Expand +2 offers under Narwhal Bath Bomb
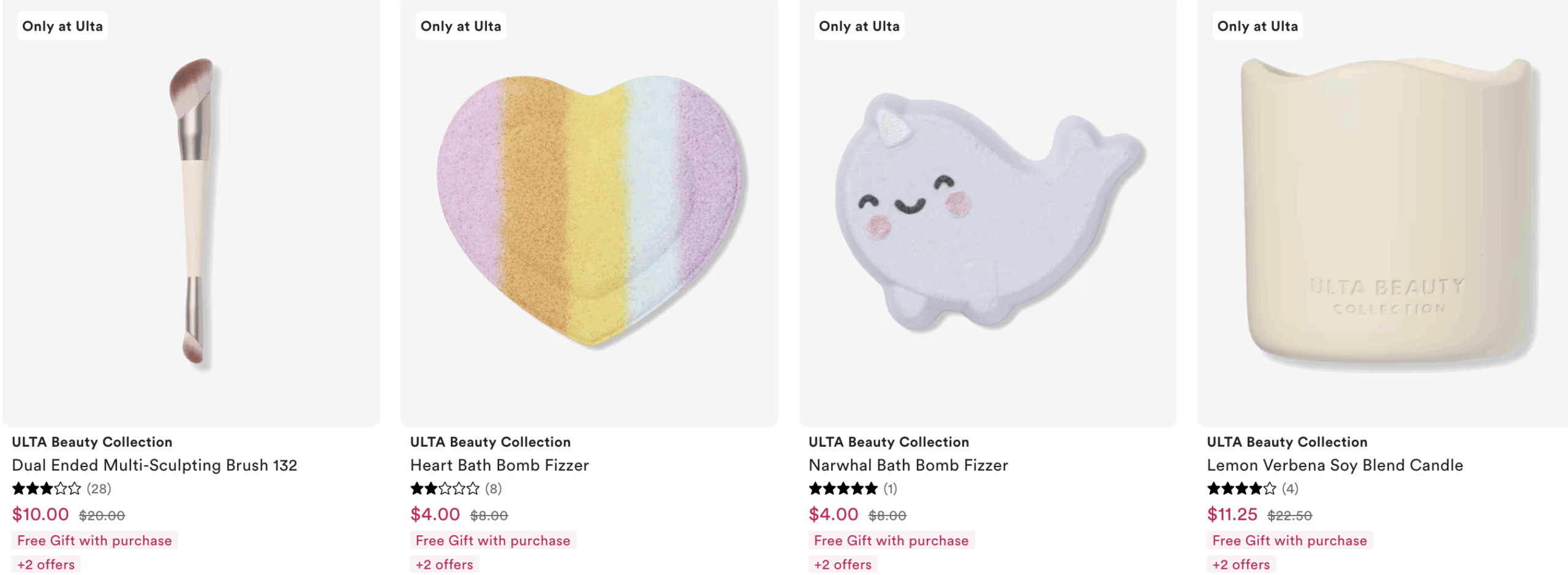The width and height of the screenshot is (1568, 575). pyautogui.click(x=842, y=565)
